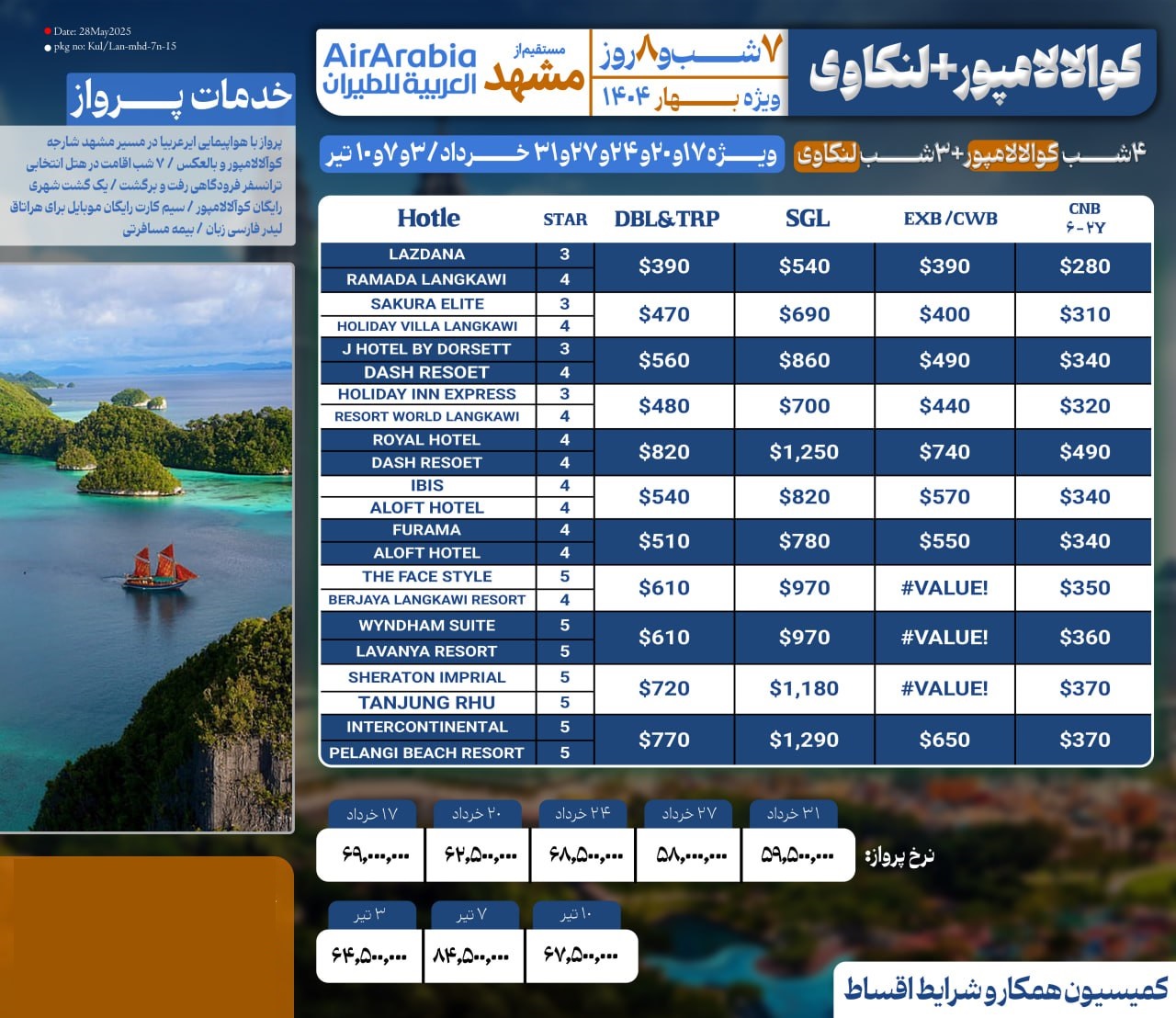
Task: Click the $310 CNB price
Action: pos(1085,315)
